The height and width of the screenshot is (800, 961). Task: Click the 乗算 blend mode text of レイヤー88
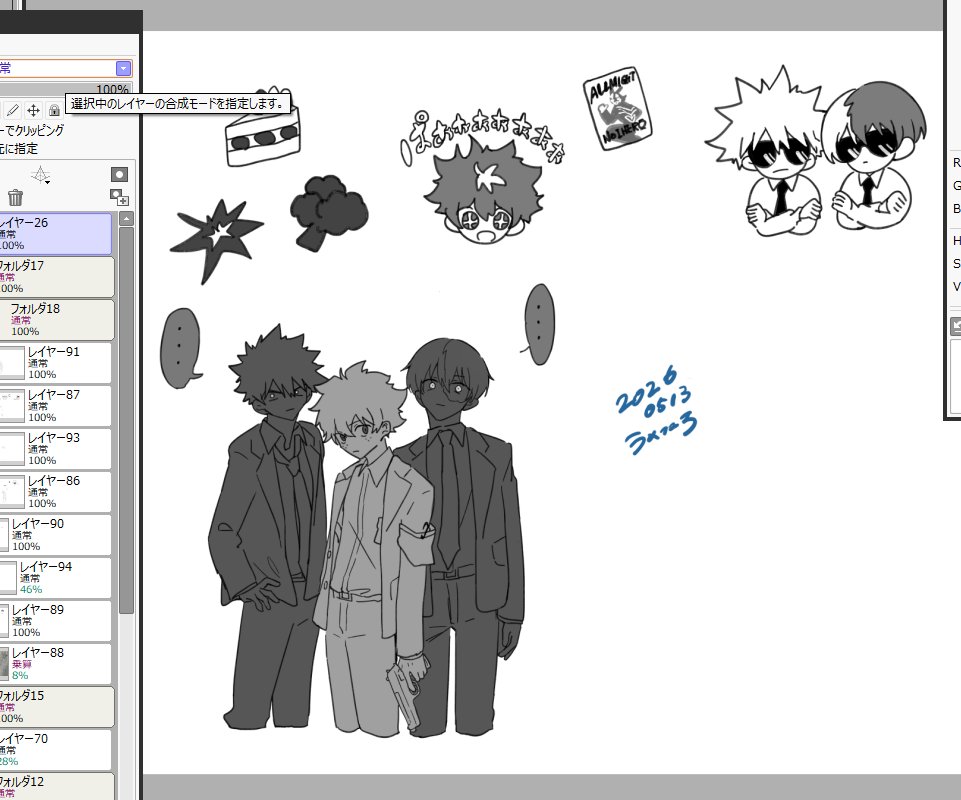21,664
